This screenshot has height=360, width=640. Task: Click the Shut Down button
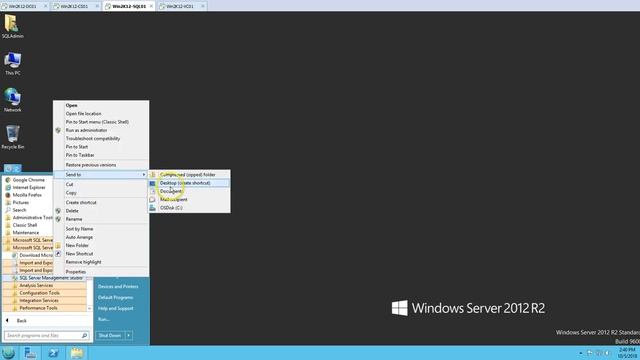(110, 336)
